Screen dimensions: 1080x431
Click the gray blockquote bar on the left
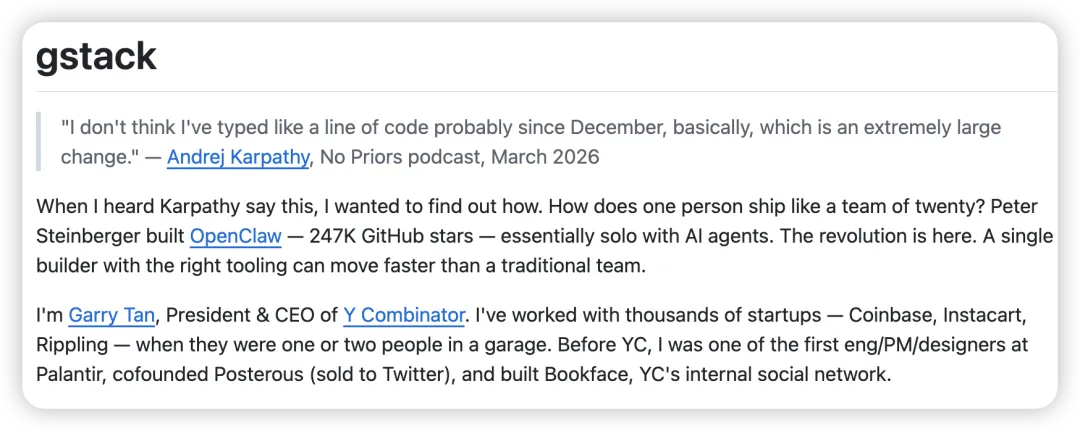pyautogui.click(x=38, y=142)
